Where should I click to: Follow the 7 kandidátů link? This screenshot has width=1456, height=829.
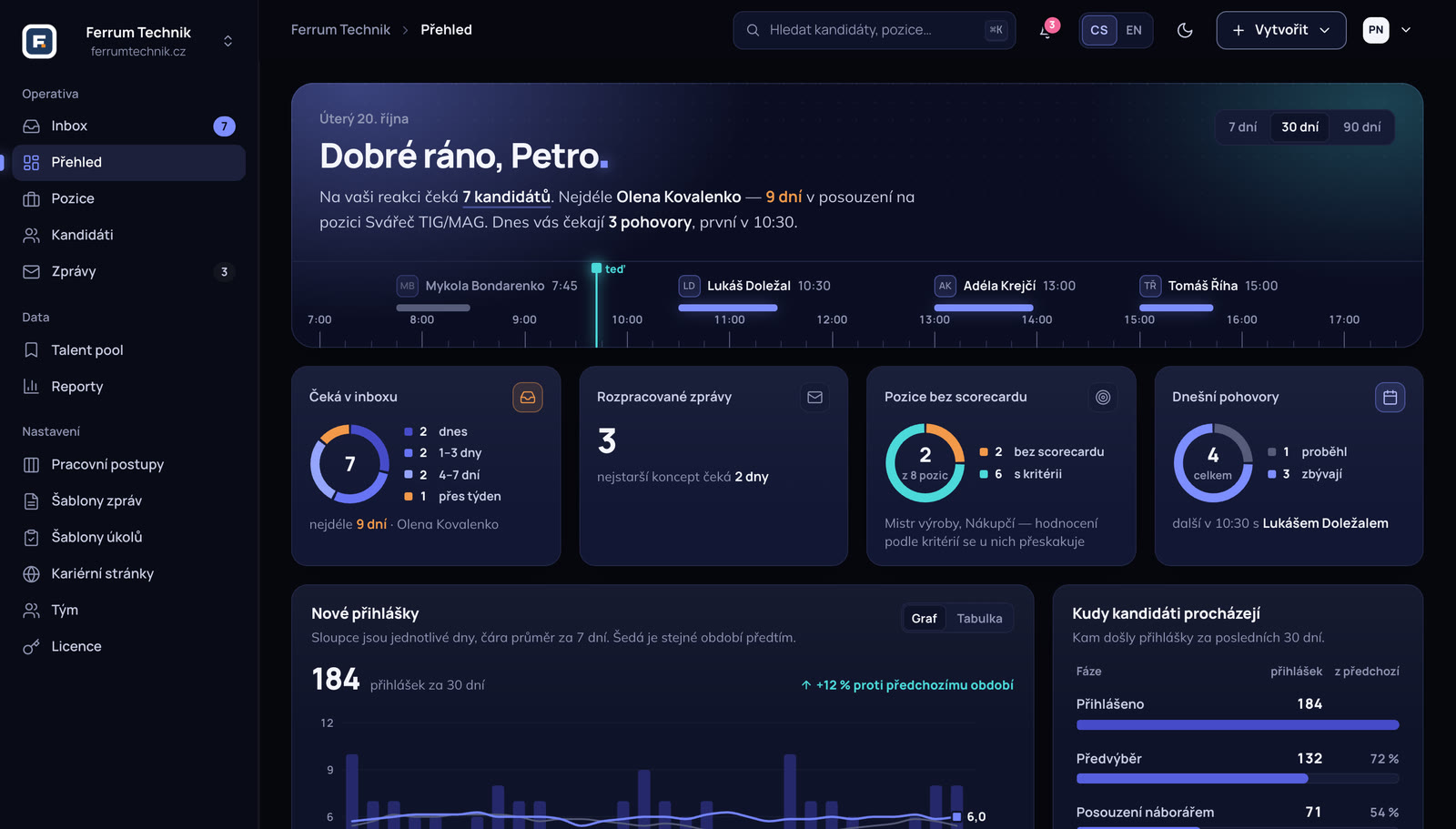pos(506,197)
